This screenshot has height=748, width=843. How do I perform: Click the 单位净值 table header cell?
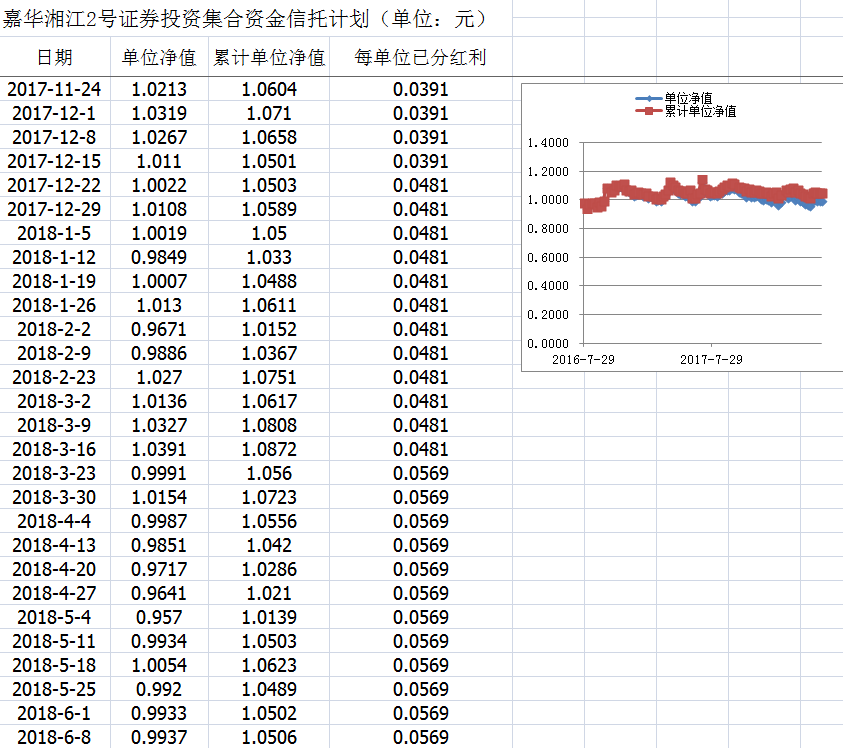pyautogui.click(x=159, y=58)
